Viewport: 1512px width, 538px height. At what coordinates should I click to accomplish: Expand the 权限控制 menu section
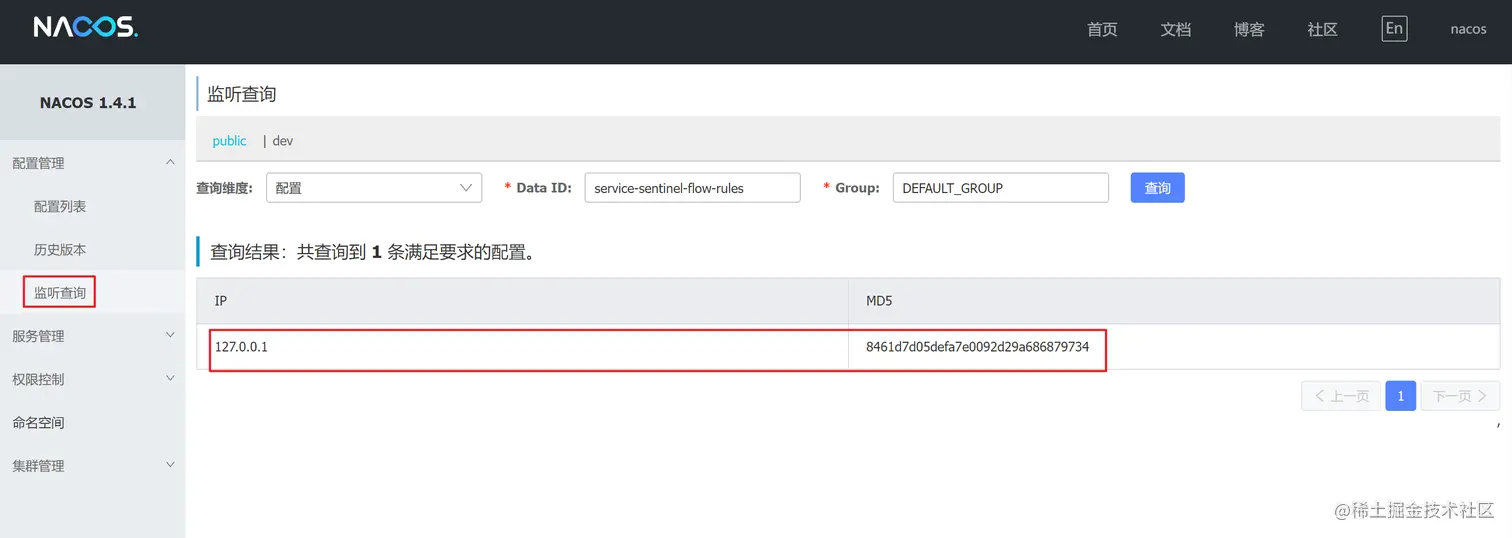click(93, 379)
